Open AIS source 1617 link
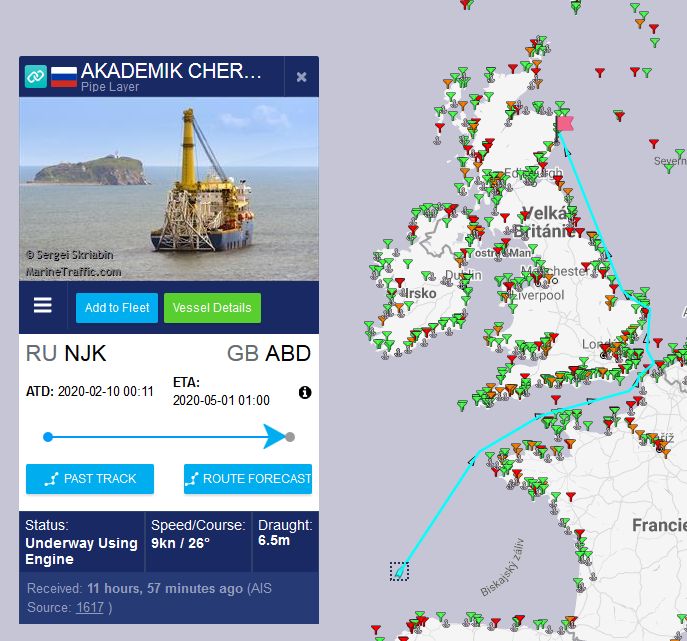Image resolution: width=687 pixels, height=641 pixels. pos(89,607)
